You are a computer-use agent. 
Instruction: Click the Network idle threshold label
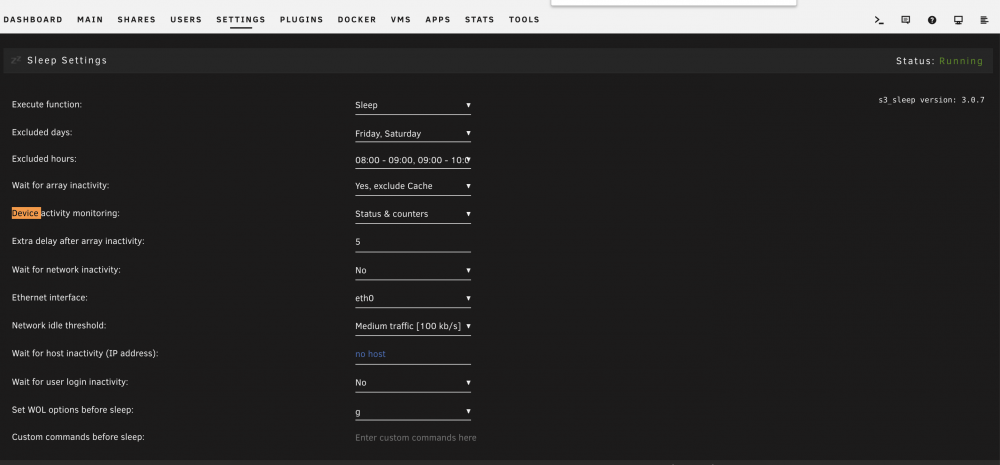59,325
